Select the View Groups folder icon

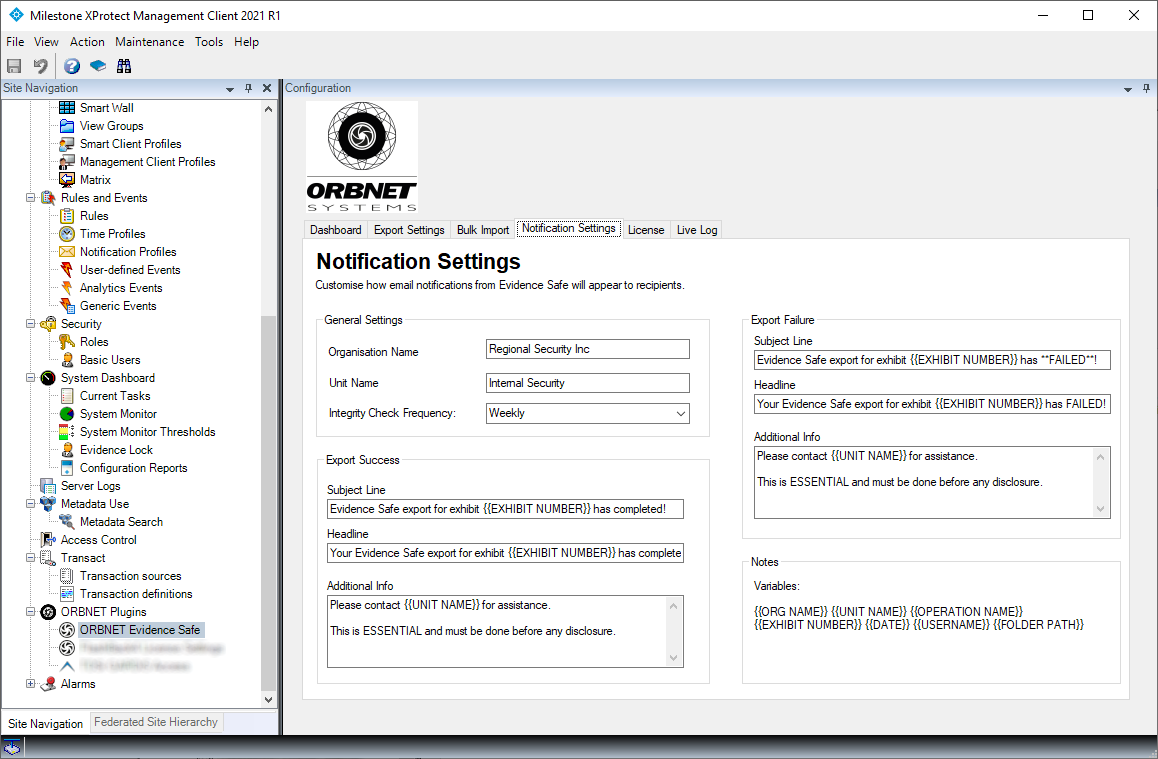pos(67,126)
